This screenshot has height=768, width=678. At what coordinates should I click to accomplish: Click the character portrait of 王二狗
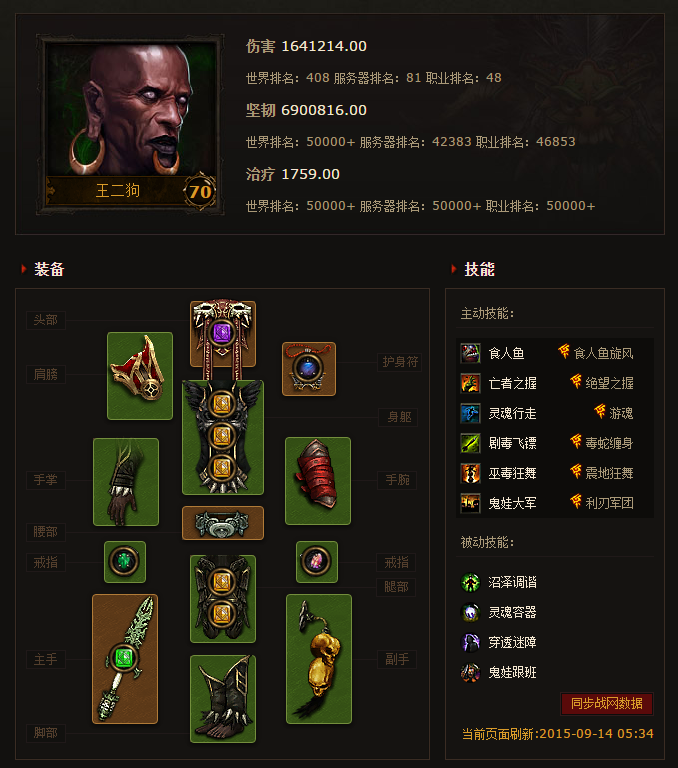(130, 124)
